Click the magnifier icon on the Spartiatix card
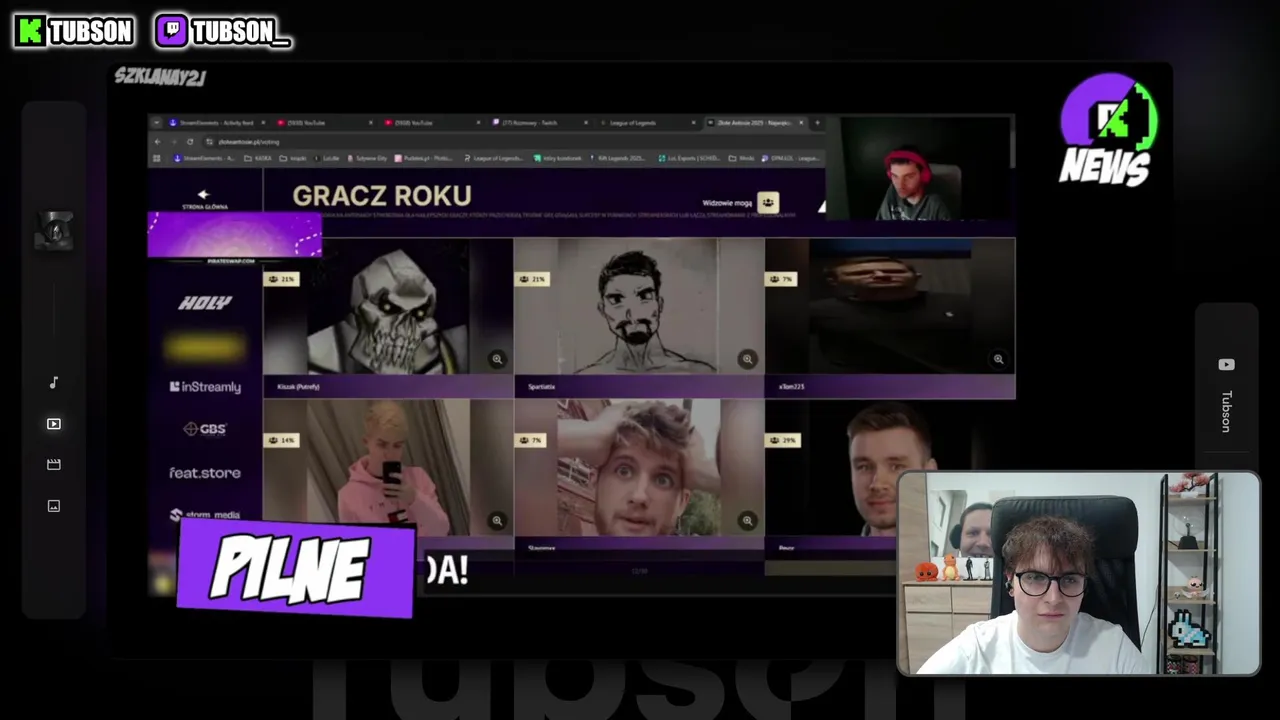This screenshot has height=720, width=1280. click(747, 359)
